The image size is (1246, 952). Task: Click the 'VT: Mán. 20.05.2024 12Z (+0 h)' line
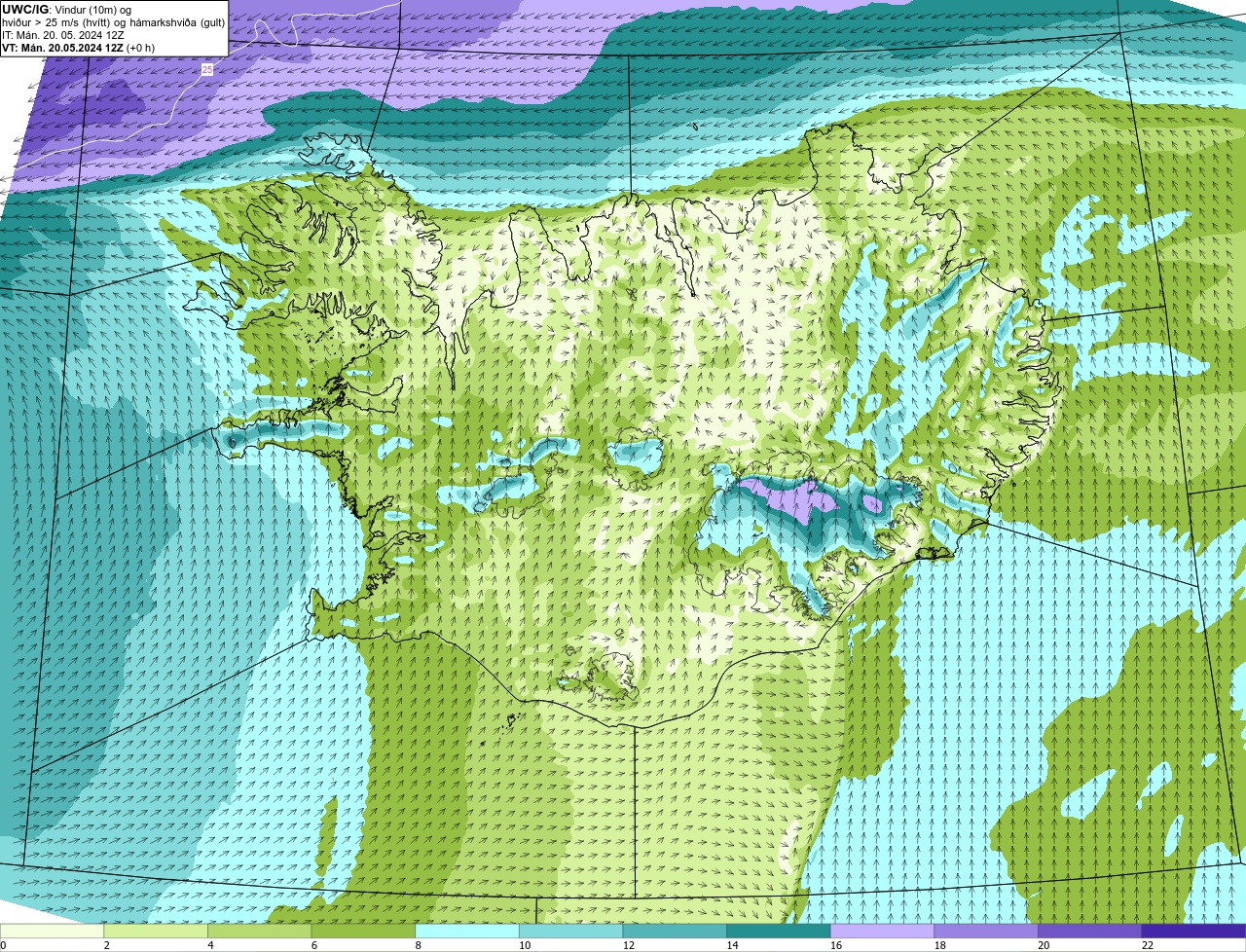[78, 48]
